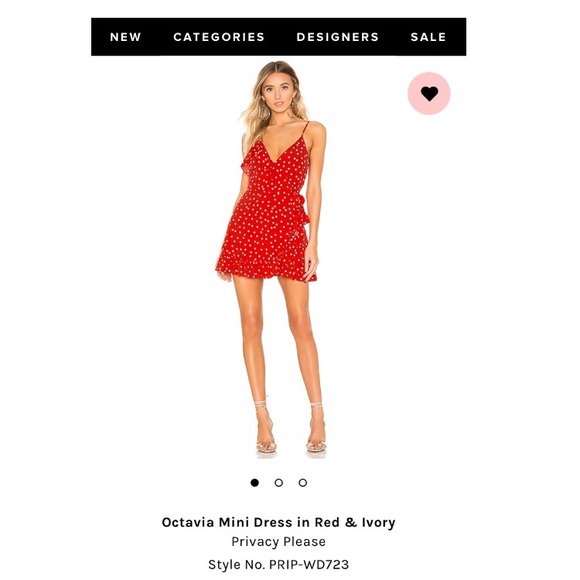The width and height of the screenshot is (580, 580).
Task: Switch to the second product image dot
Action: [279, 483]
